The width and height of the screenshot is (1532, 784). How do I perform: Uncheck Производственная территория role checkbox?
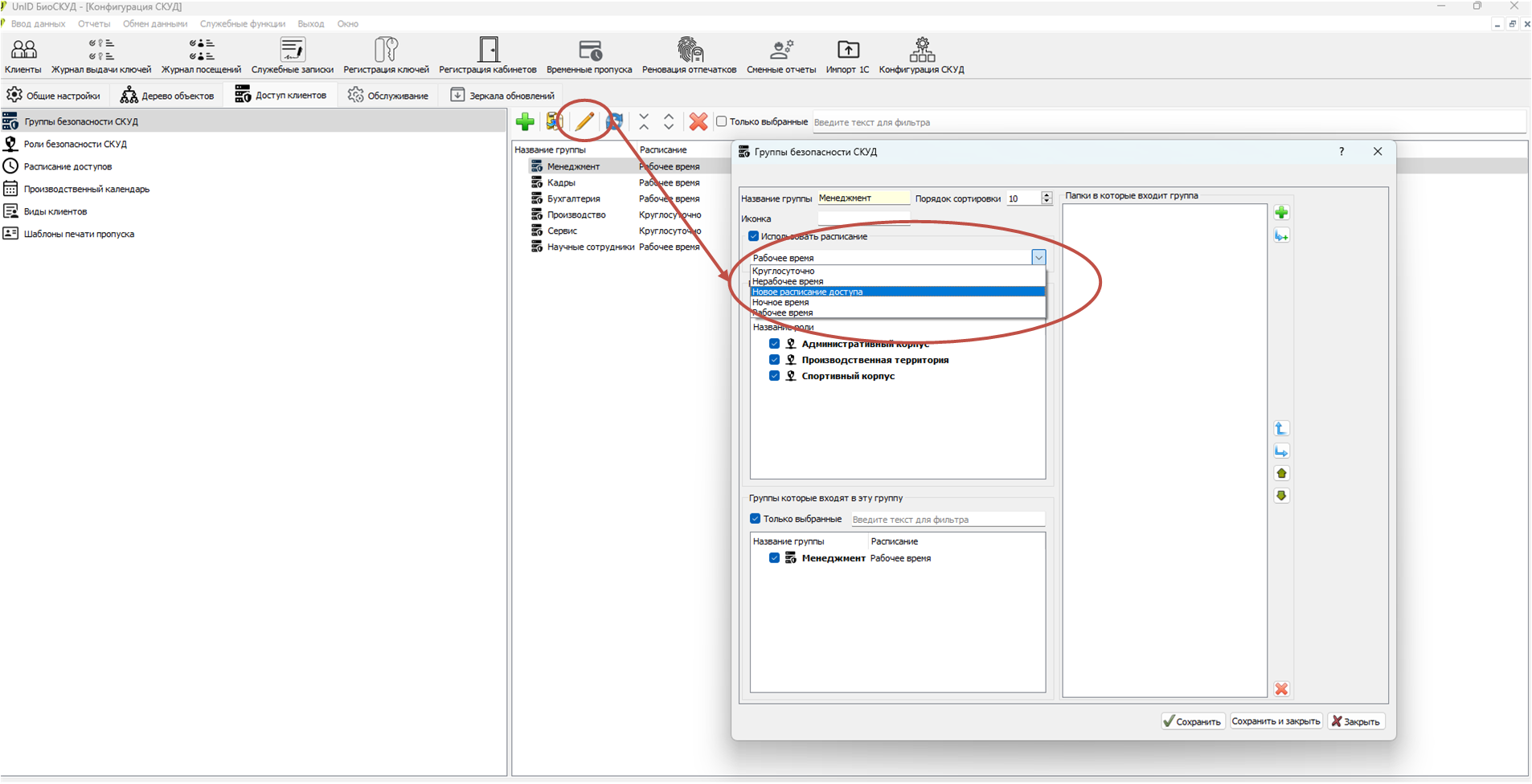coord(774,360)
